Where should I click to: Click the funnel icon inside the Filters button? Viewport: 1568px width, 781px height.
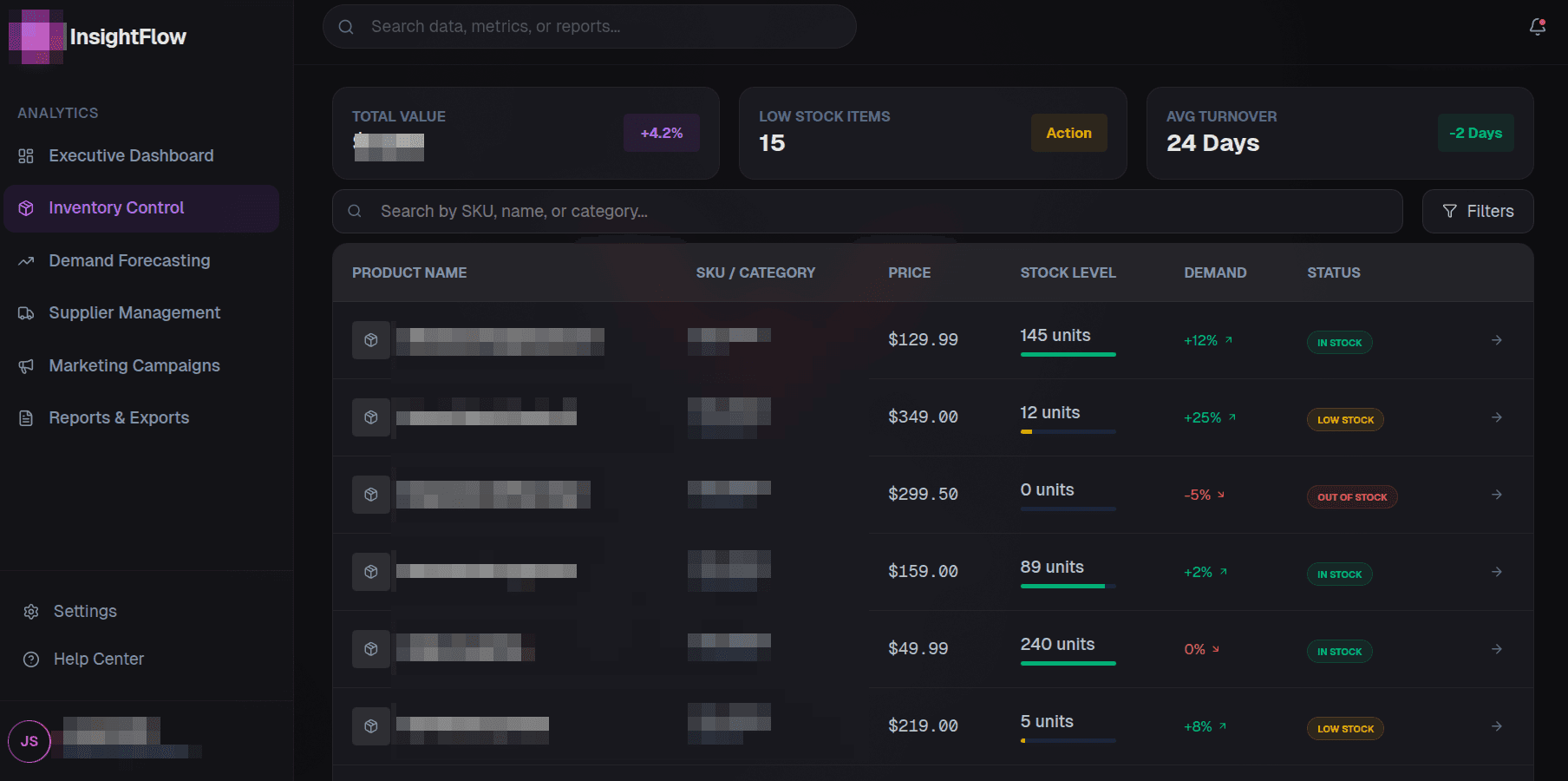point(1449,211)
